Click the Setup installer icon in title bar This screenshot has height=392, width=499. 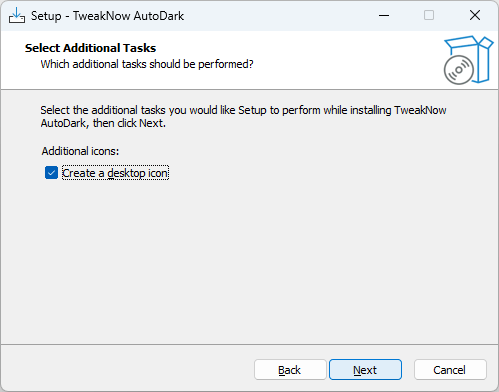click(17, 15)
